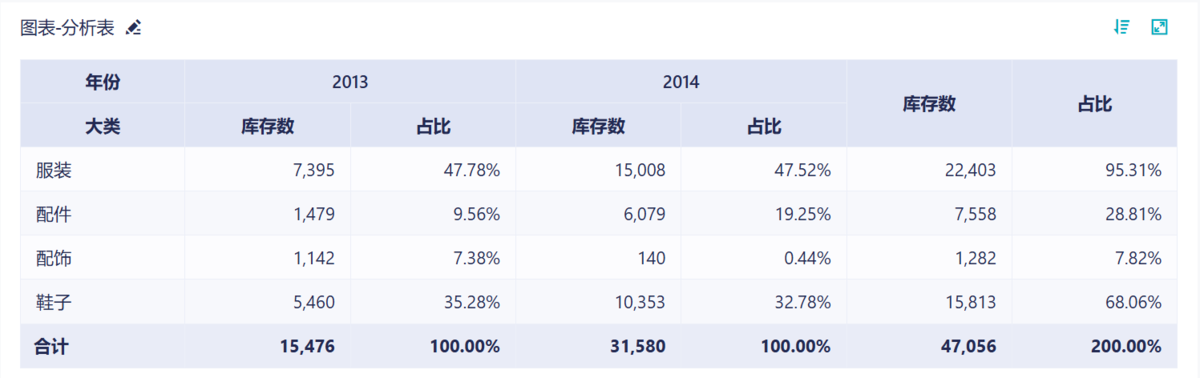The image size is (1200, 378).
Task: Click 占比 header under 2014
Action: [x=764, y=126]
